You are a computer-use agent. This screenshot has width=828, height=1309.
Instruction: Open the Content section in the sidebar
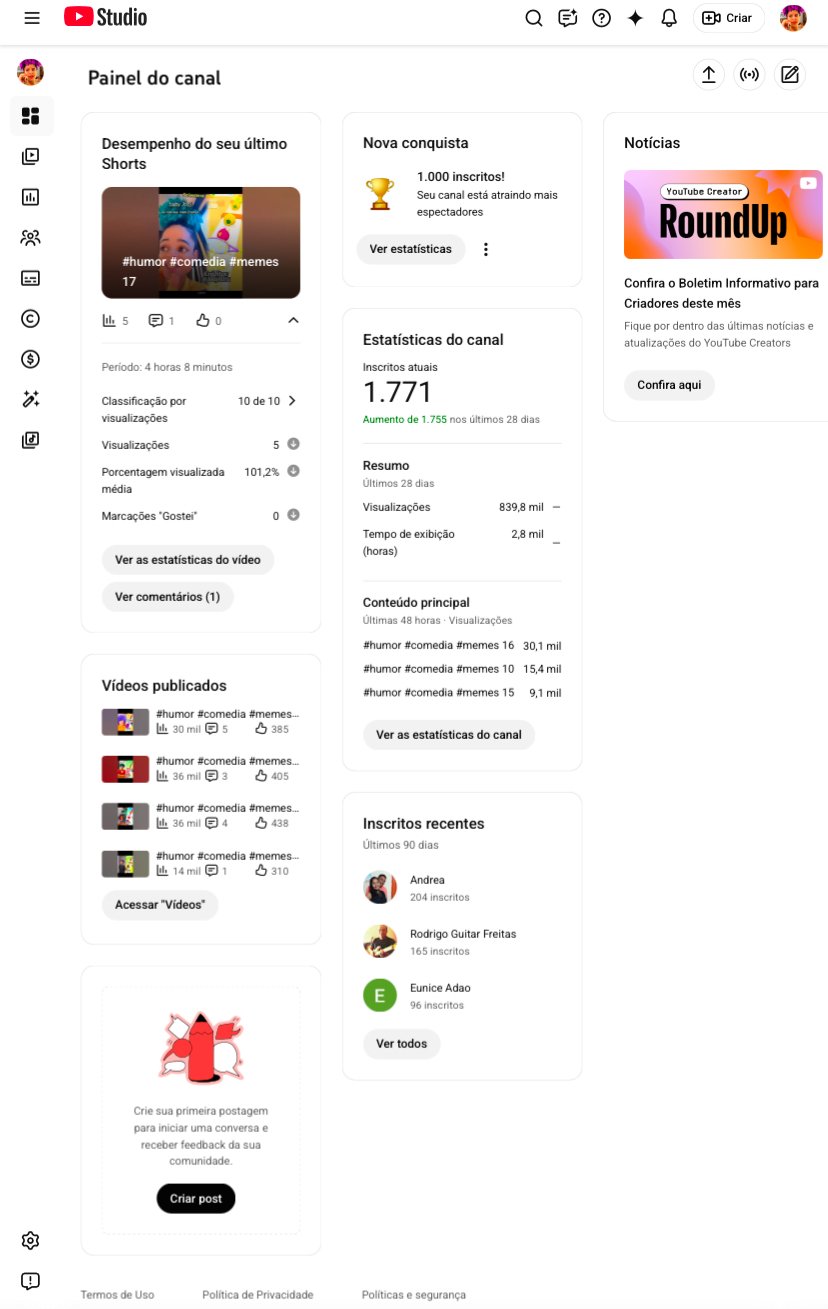[x=30, y=156]
